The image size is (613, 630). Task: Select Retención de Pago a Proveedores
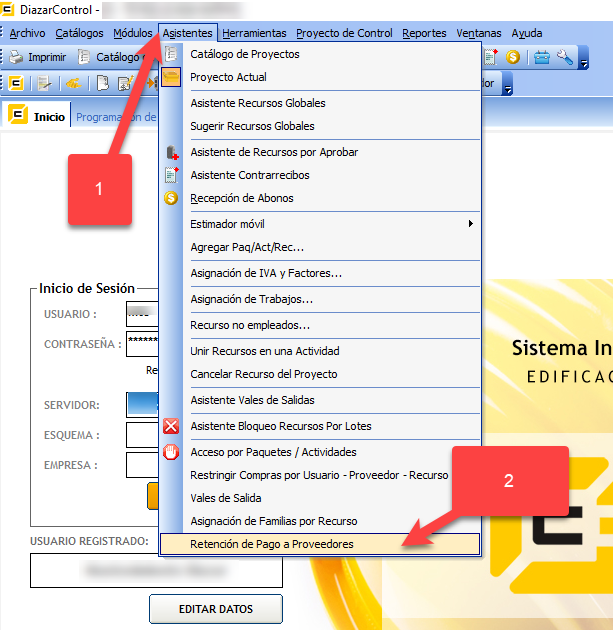[x=272, y=545]
